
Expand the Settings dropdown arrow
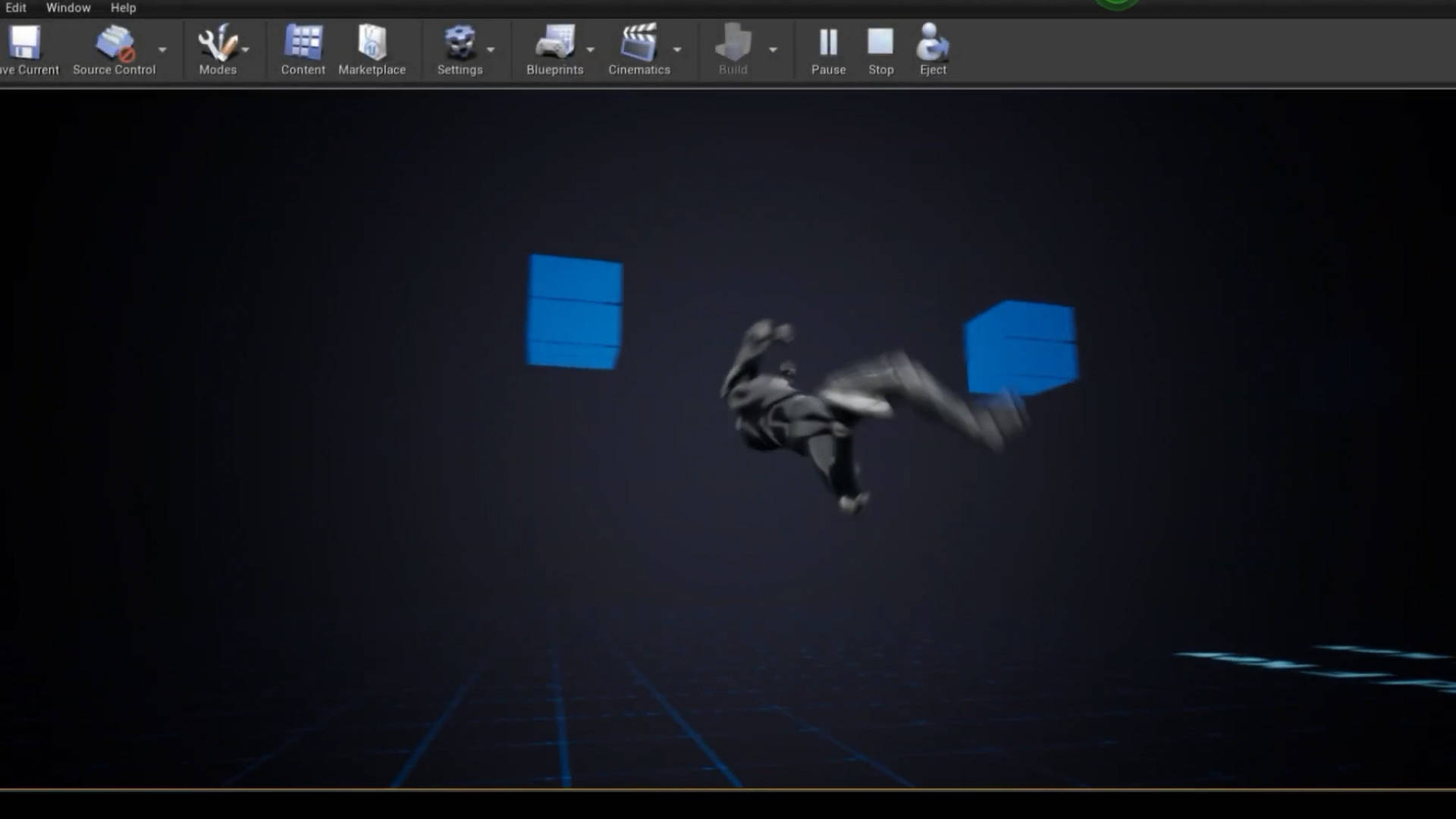(x=491, y=49)
